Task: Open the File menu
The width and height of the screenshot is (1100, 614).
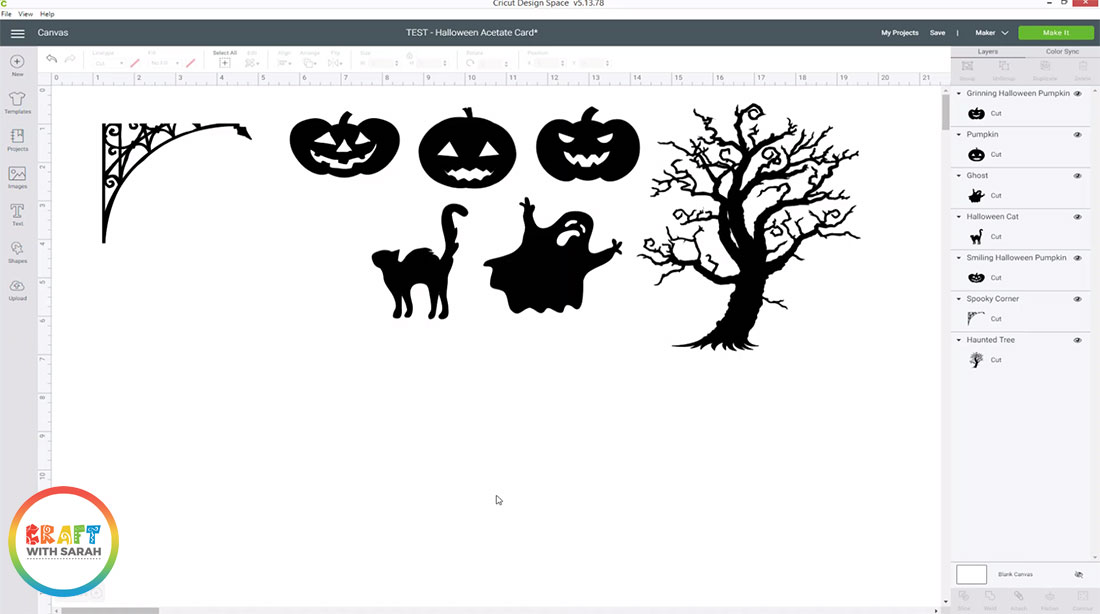Action: [7, 14]
